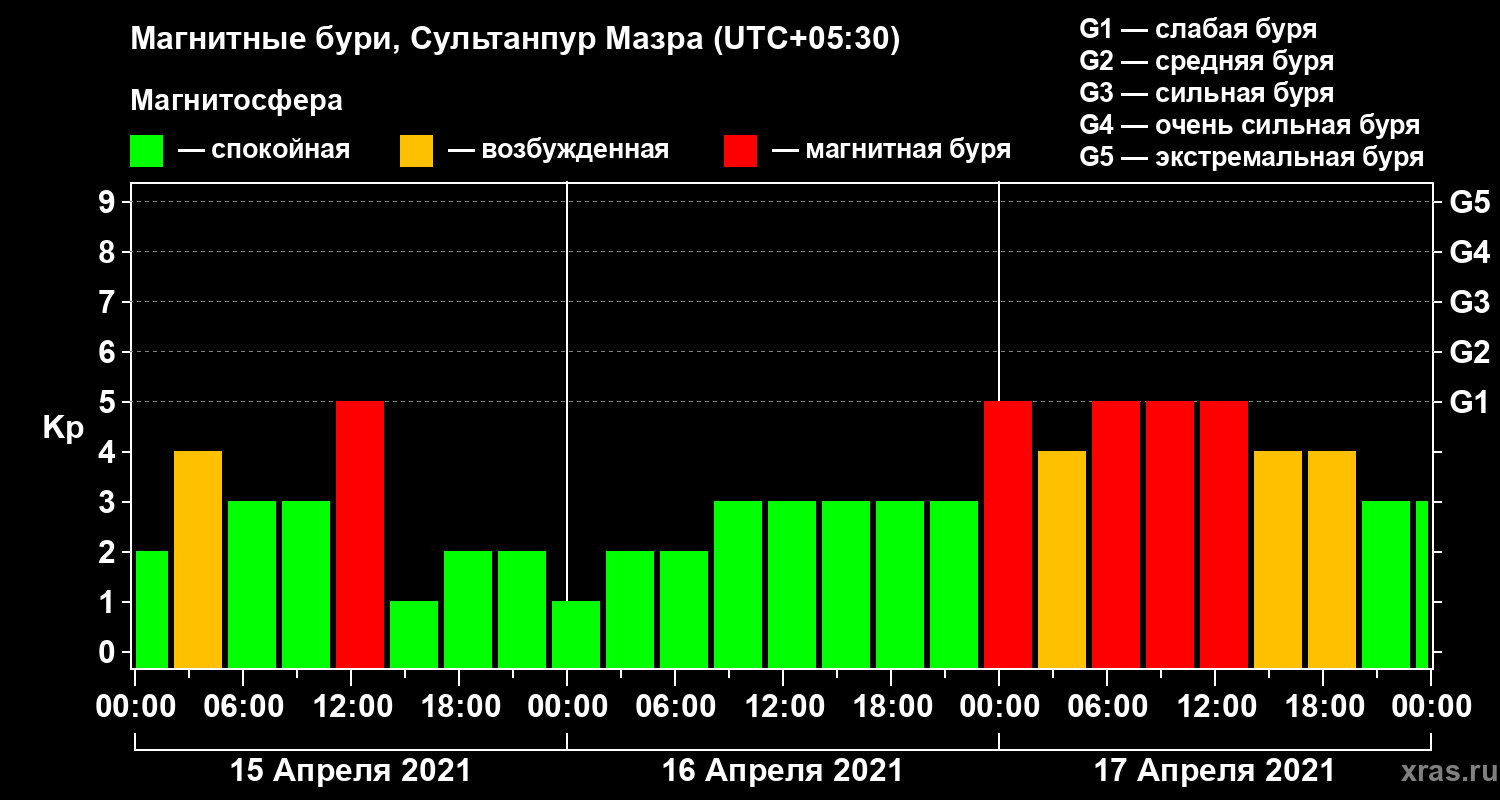Click the green Kp 1 bar on 16 April
1500x800 pixels.
(x=576, y=635)
